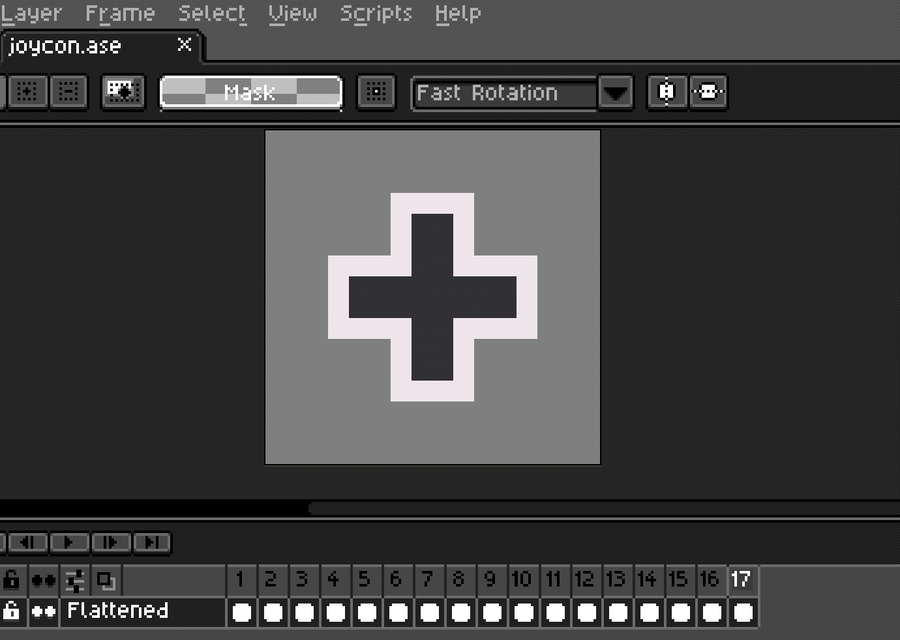Select frame 17 header
This screenshot has width=900, height=640.
click(743, 580)
